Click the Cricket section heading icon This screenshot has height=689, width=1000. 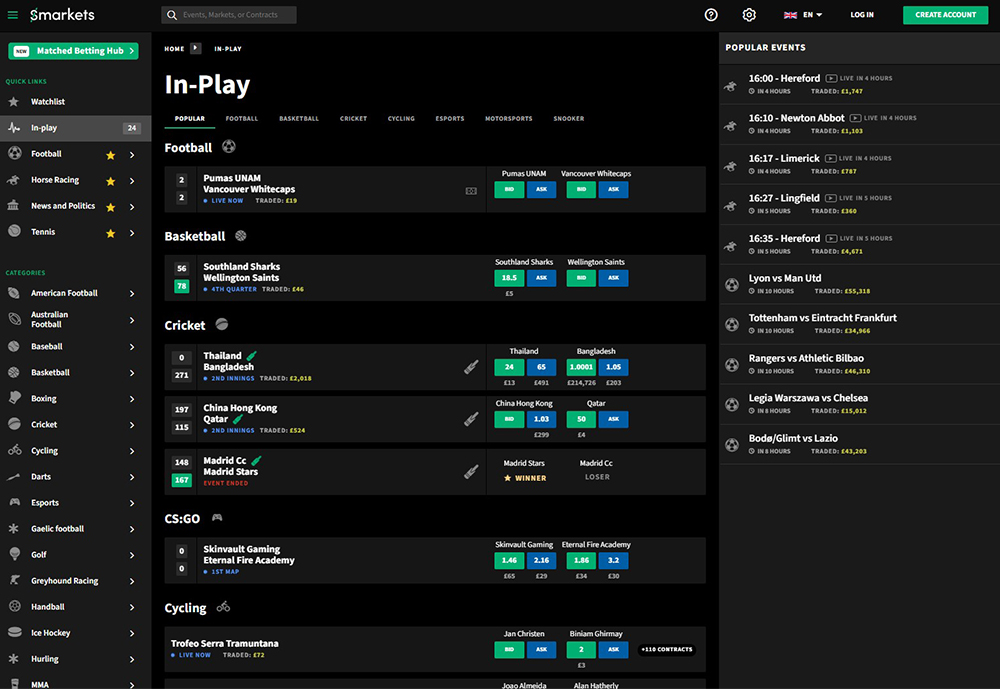[221, 324]
